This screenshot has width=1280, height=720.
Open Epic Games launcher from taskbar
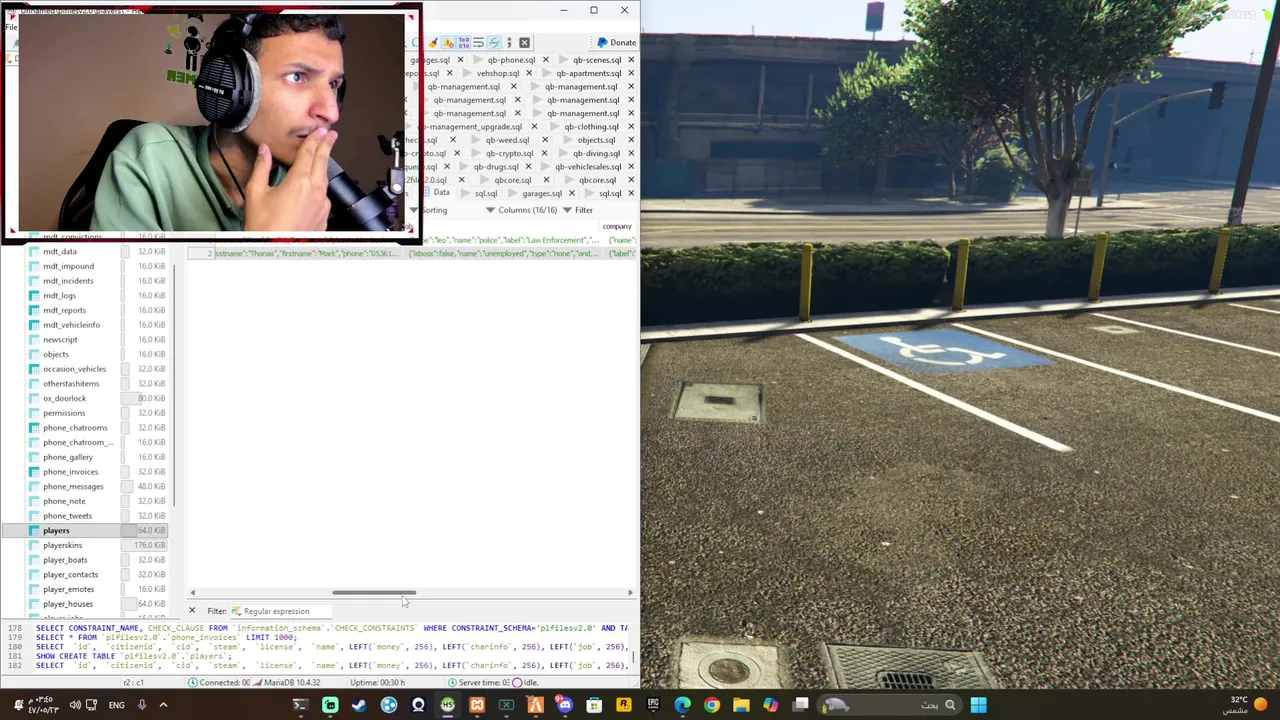coord(653,705)
